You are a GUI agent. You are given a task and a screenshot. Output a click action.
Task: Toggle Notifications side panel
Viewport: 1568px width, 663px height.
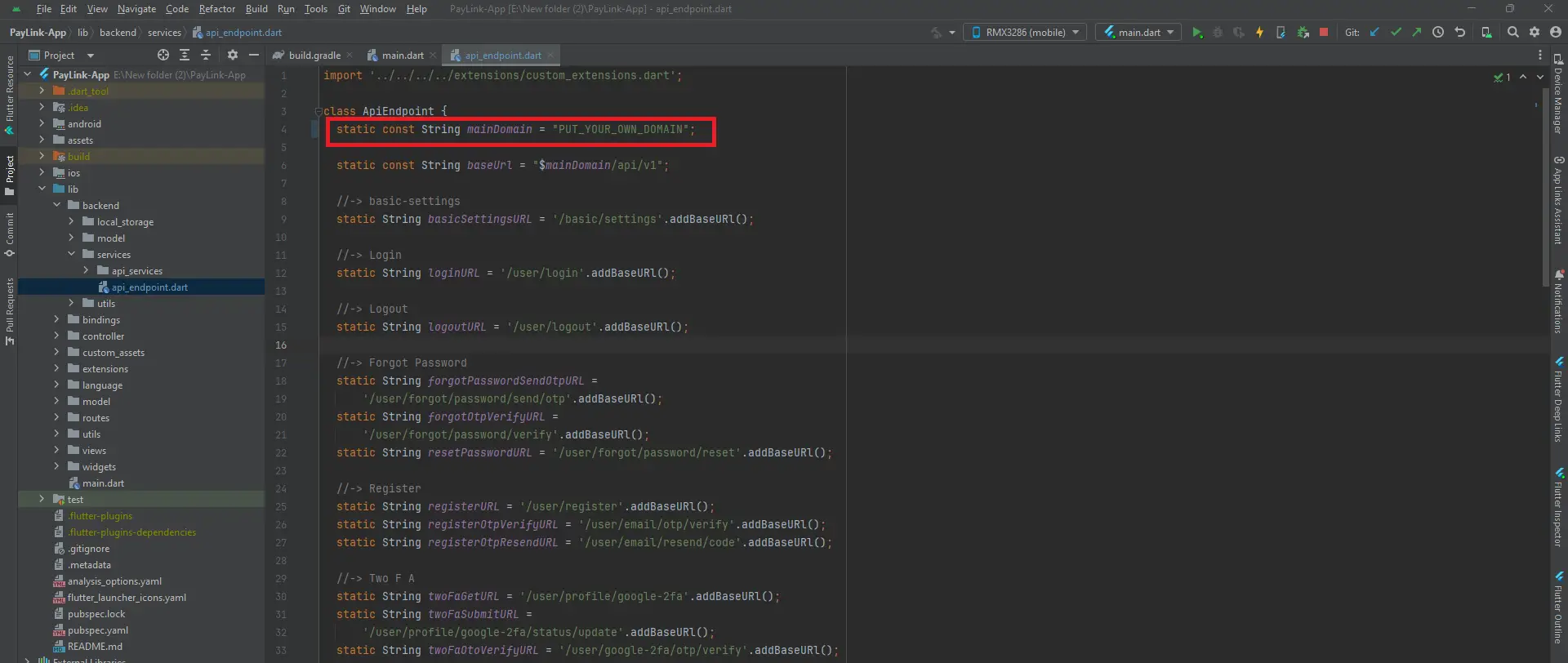1558,301
